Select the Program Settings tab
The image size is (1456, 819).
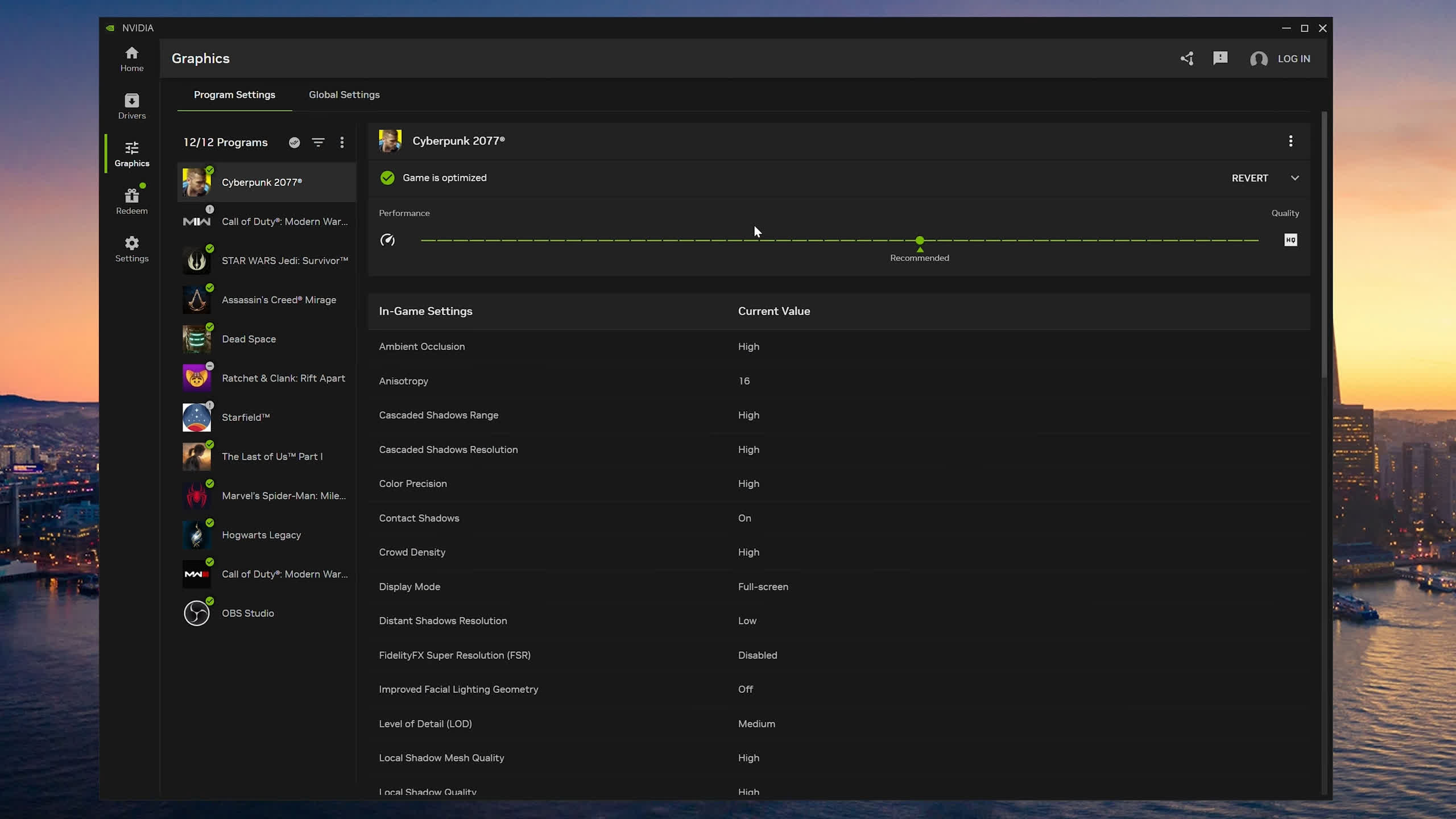234,95
